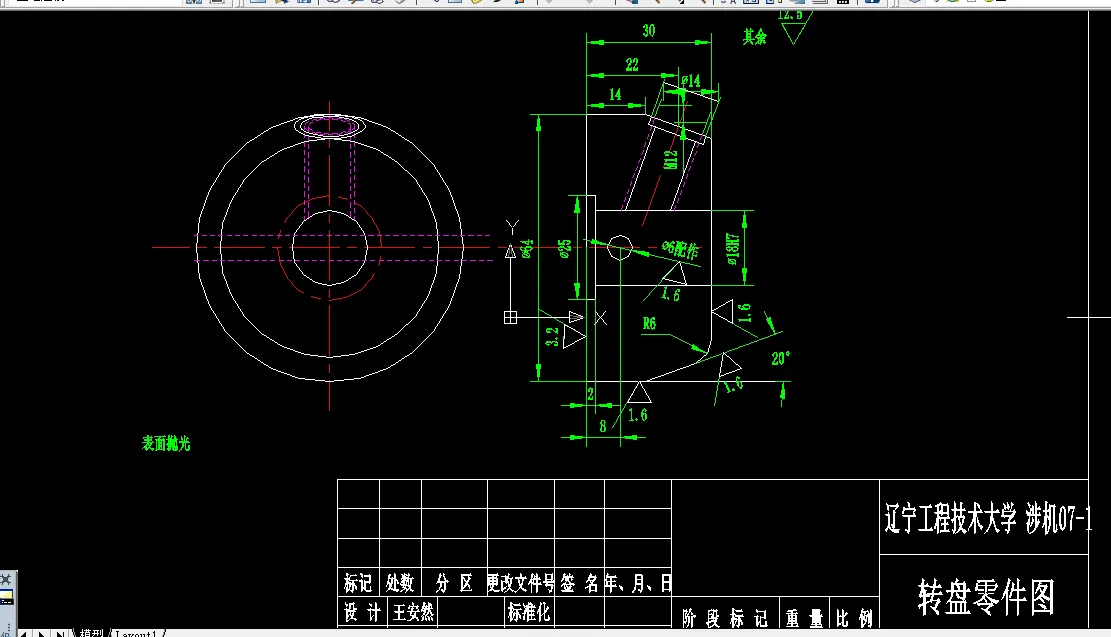
Task: Undo the last drawing action
Action: 535,3
